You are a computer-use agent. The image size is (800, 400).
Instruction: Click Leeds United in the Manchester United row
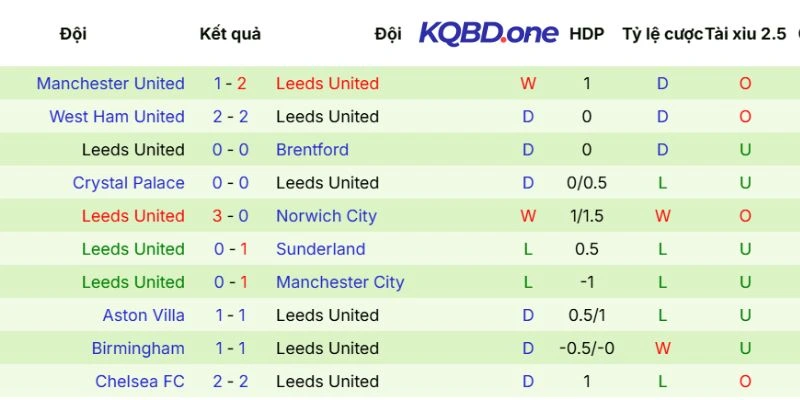pyautogui.click(x=327, y=84)
